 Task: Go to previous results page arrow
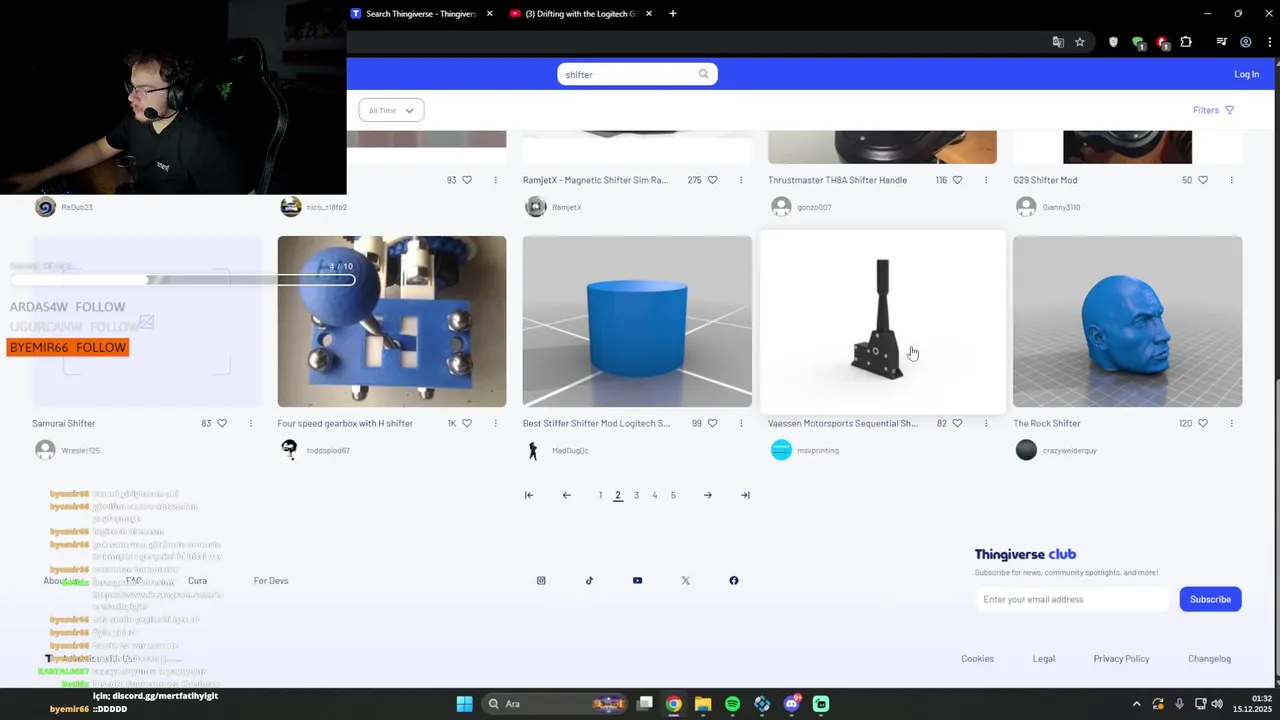pyautogui.click(x=566, y=495)
